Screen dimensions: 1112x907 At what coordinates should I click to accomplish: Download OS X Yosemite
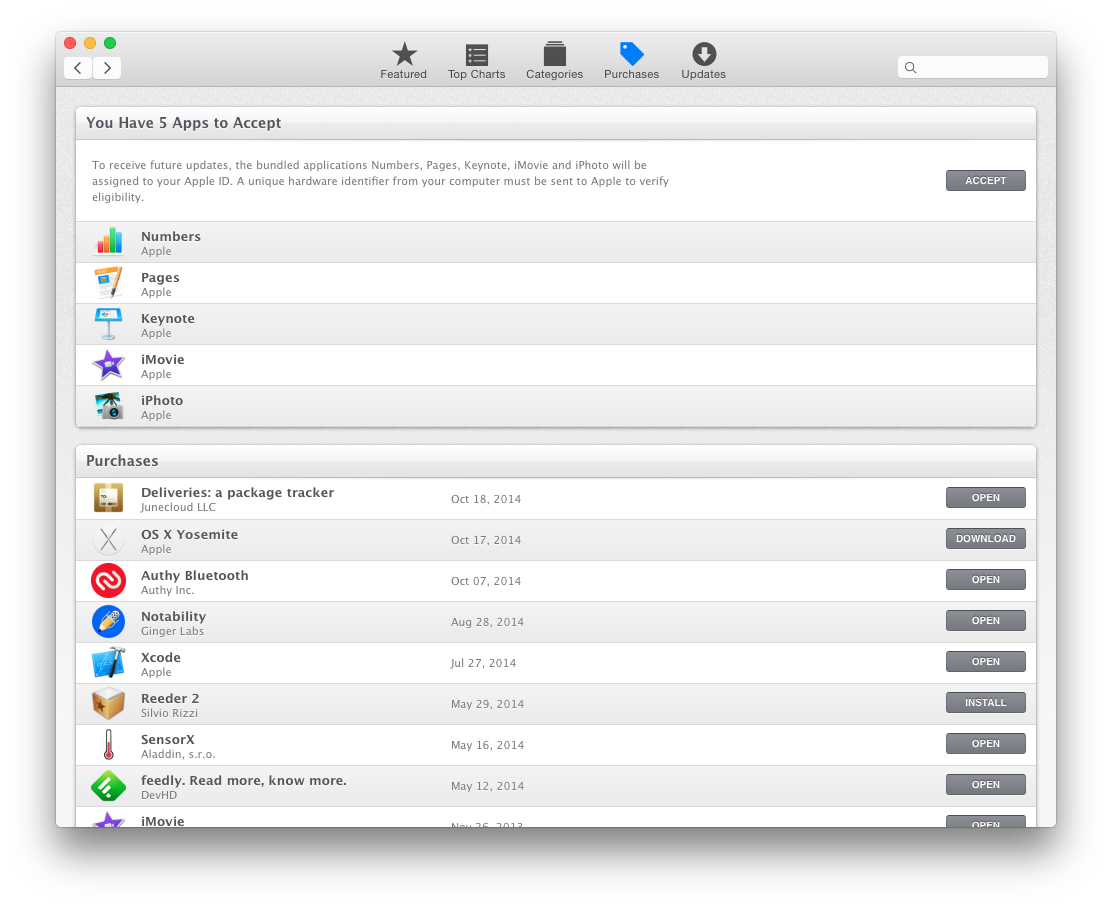coord(985,539)
